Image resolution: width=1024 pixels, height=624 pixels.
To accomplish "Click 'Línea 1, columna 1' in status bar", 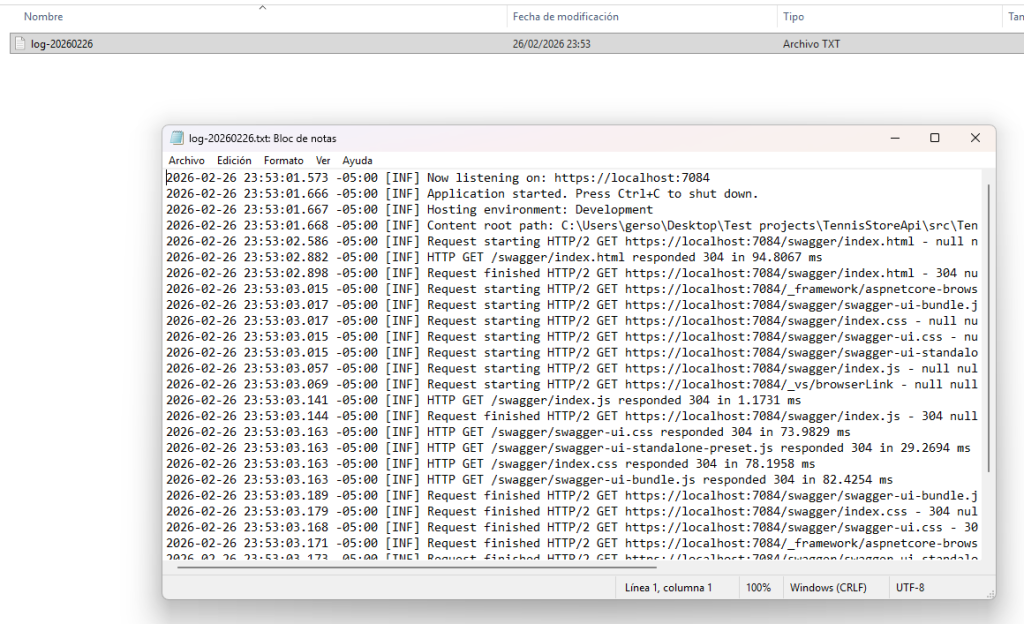I will (668, 587).
